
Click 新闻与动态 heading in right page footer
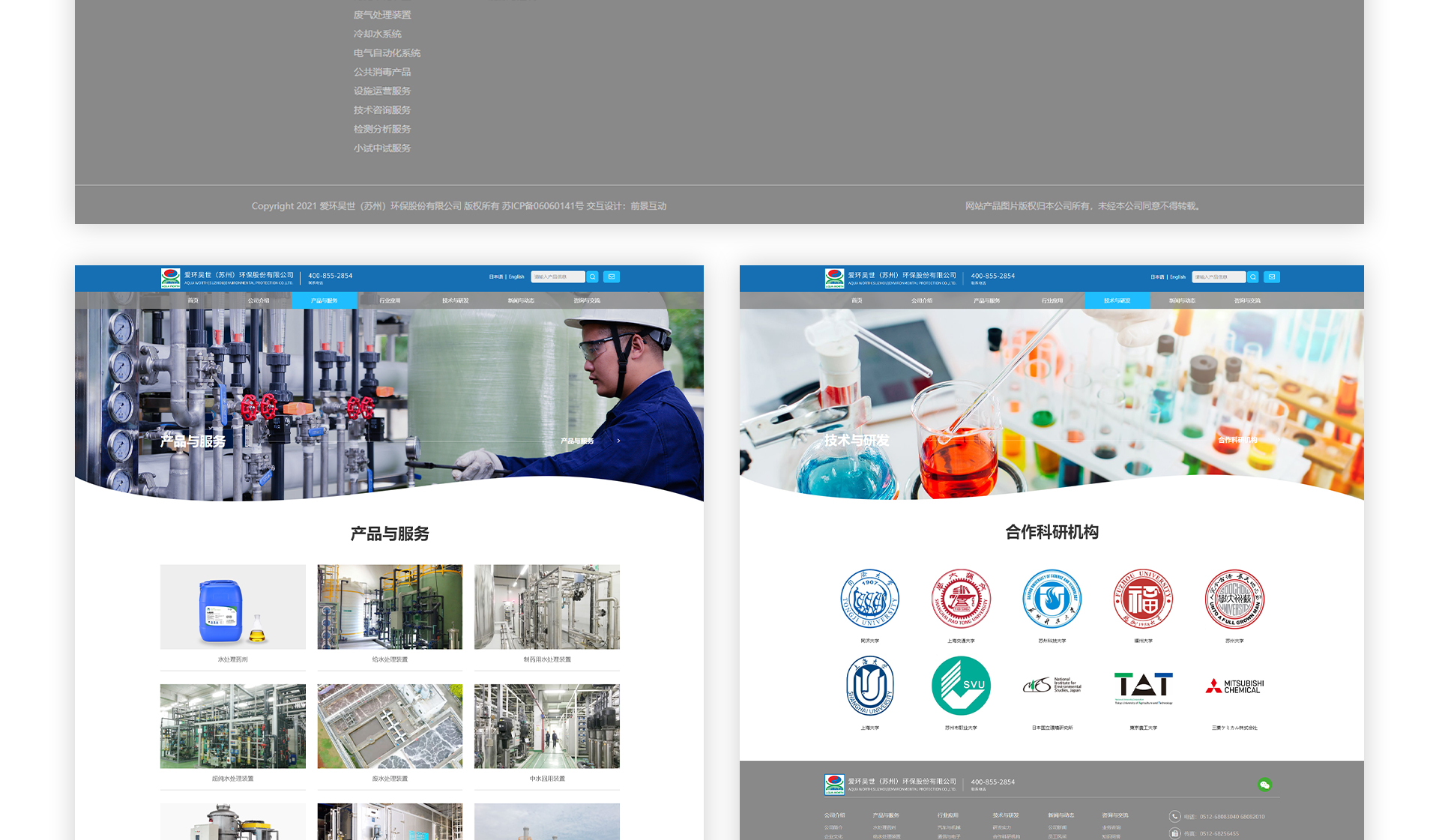click(1061, 815)
